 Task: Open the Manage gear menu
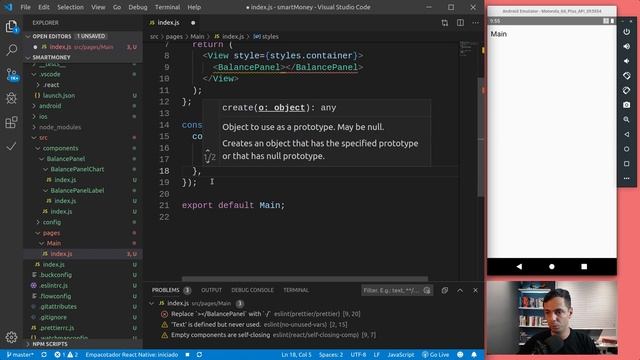click(11, 337)
